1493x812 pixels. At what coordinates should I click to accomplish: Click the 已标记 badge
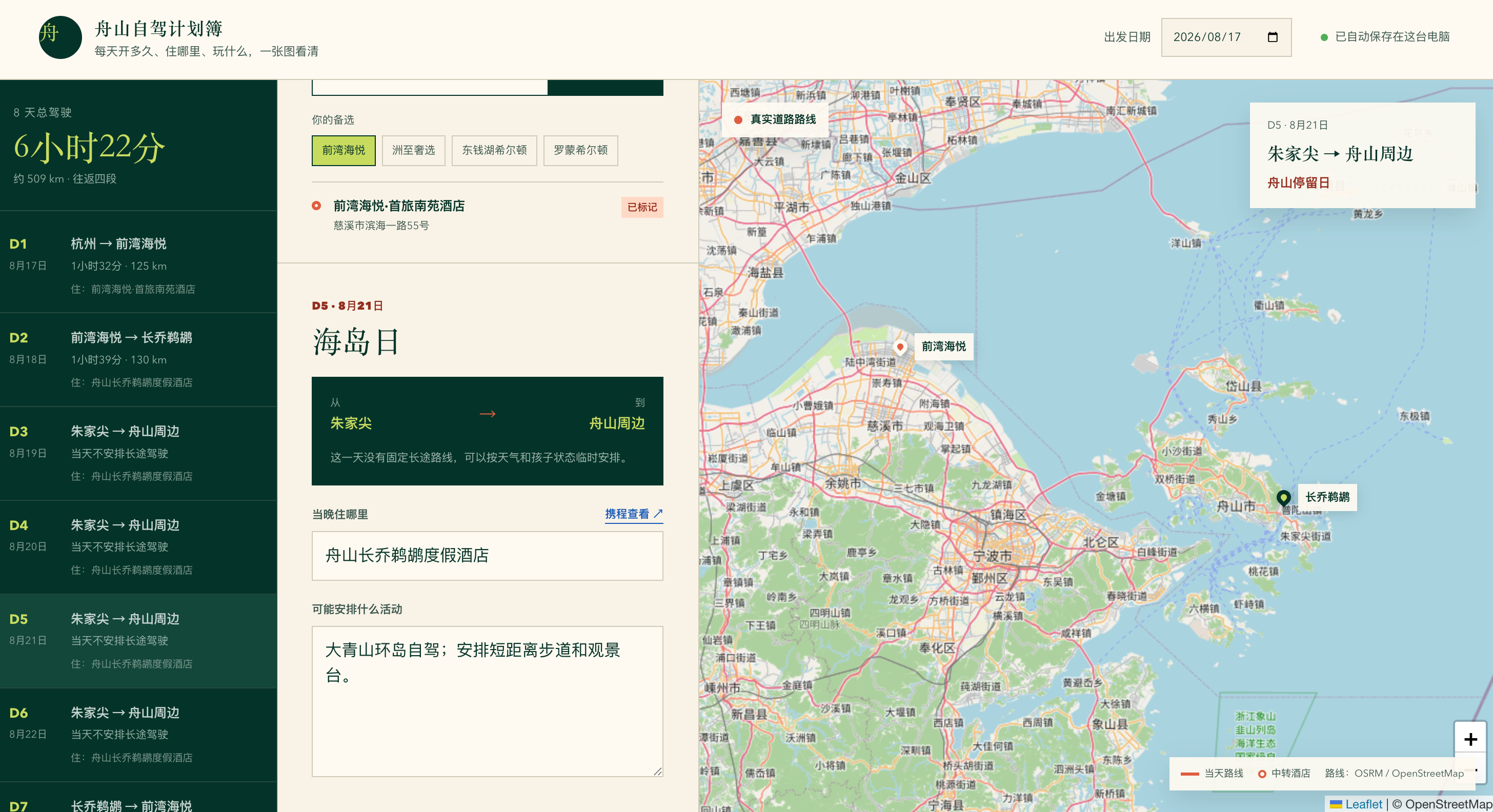pyautogui.click(x=642, y=207)
